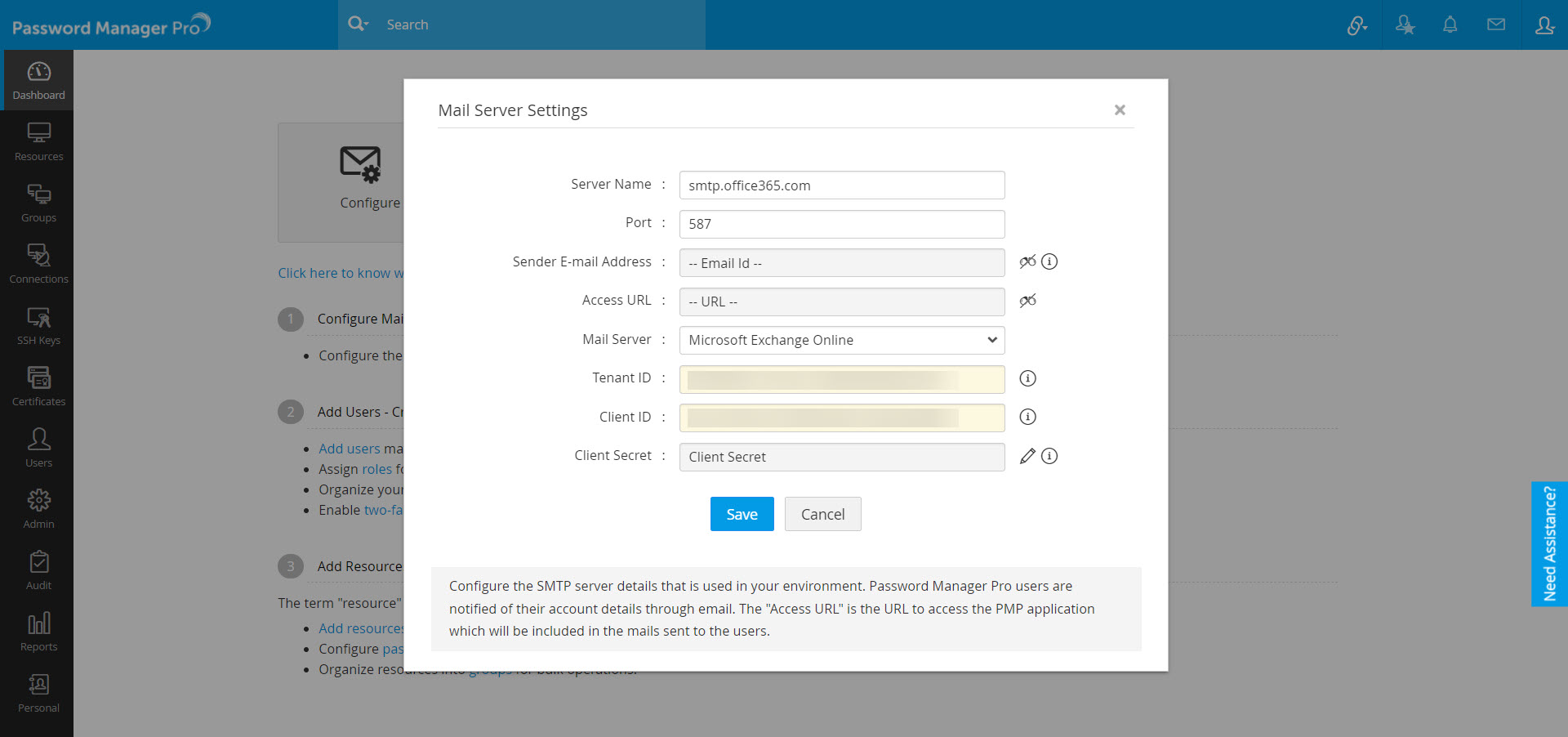
Task: Click the mail envelope icon in header
Action: point(1496,25)
